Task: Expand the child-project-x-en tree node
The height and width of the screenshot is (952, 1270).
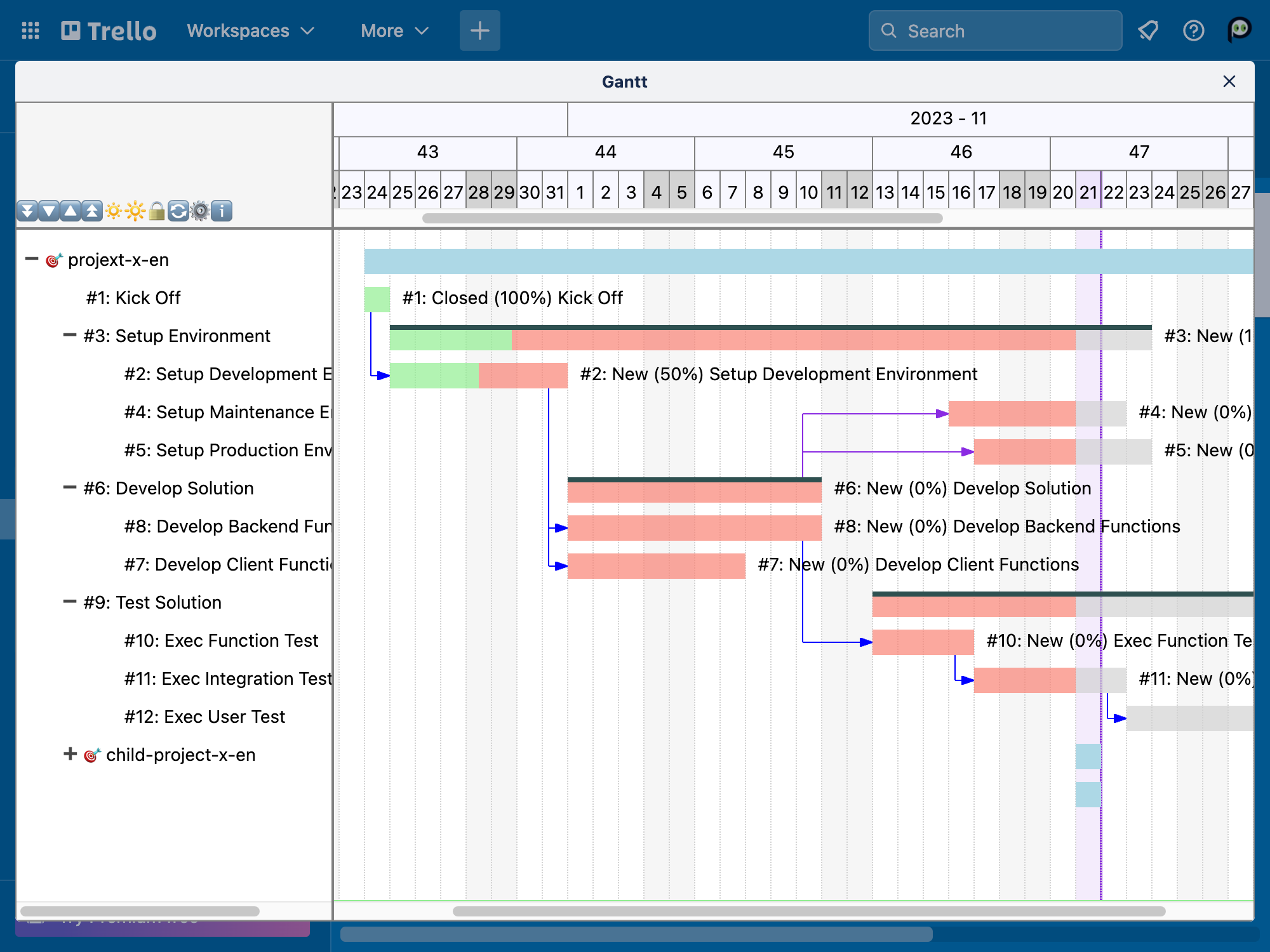Action: point(70,754)
